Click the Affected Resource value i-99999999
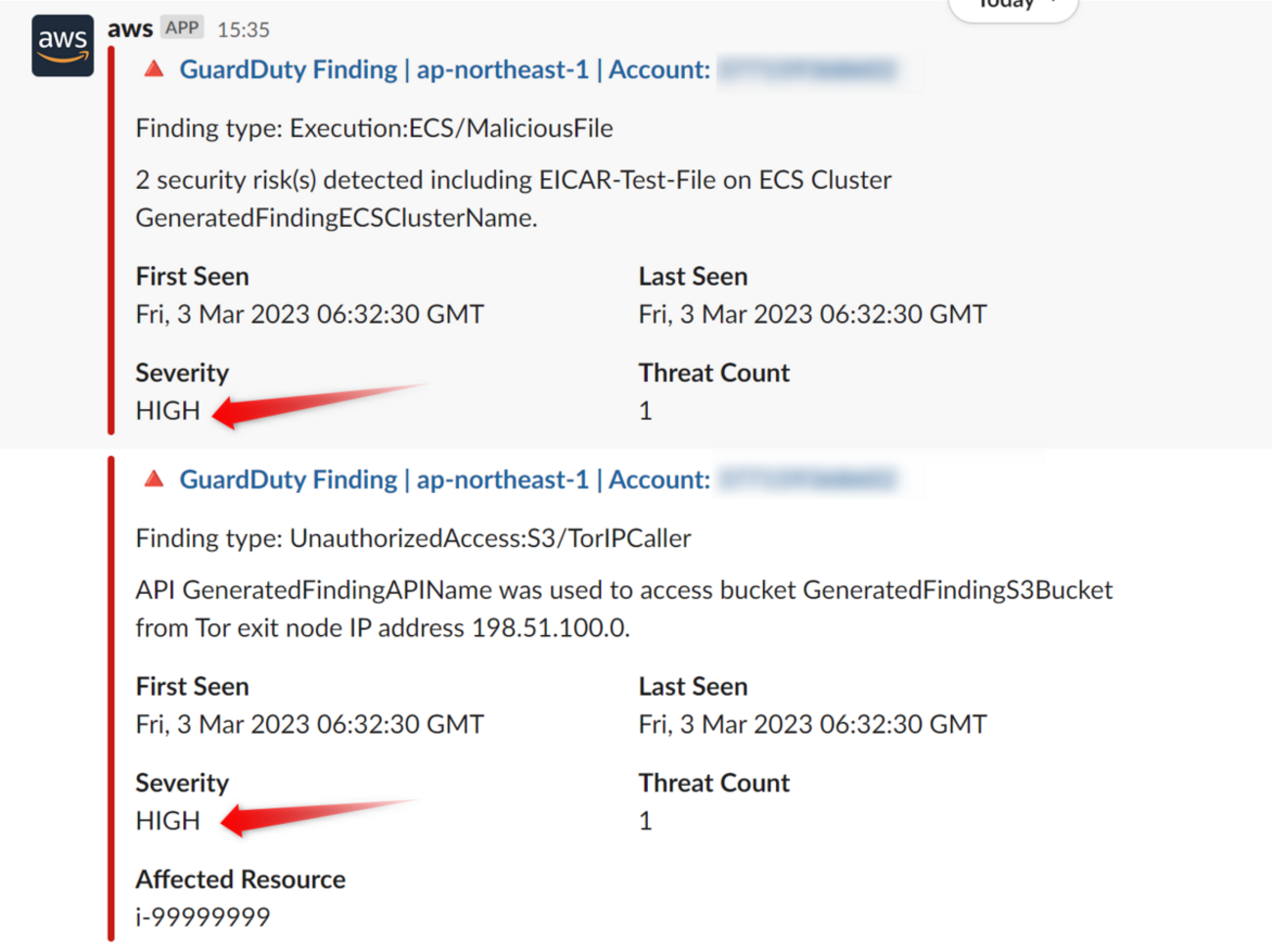The width and height of the screenshot is (1272, 952). coord(203,917)
